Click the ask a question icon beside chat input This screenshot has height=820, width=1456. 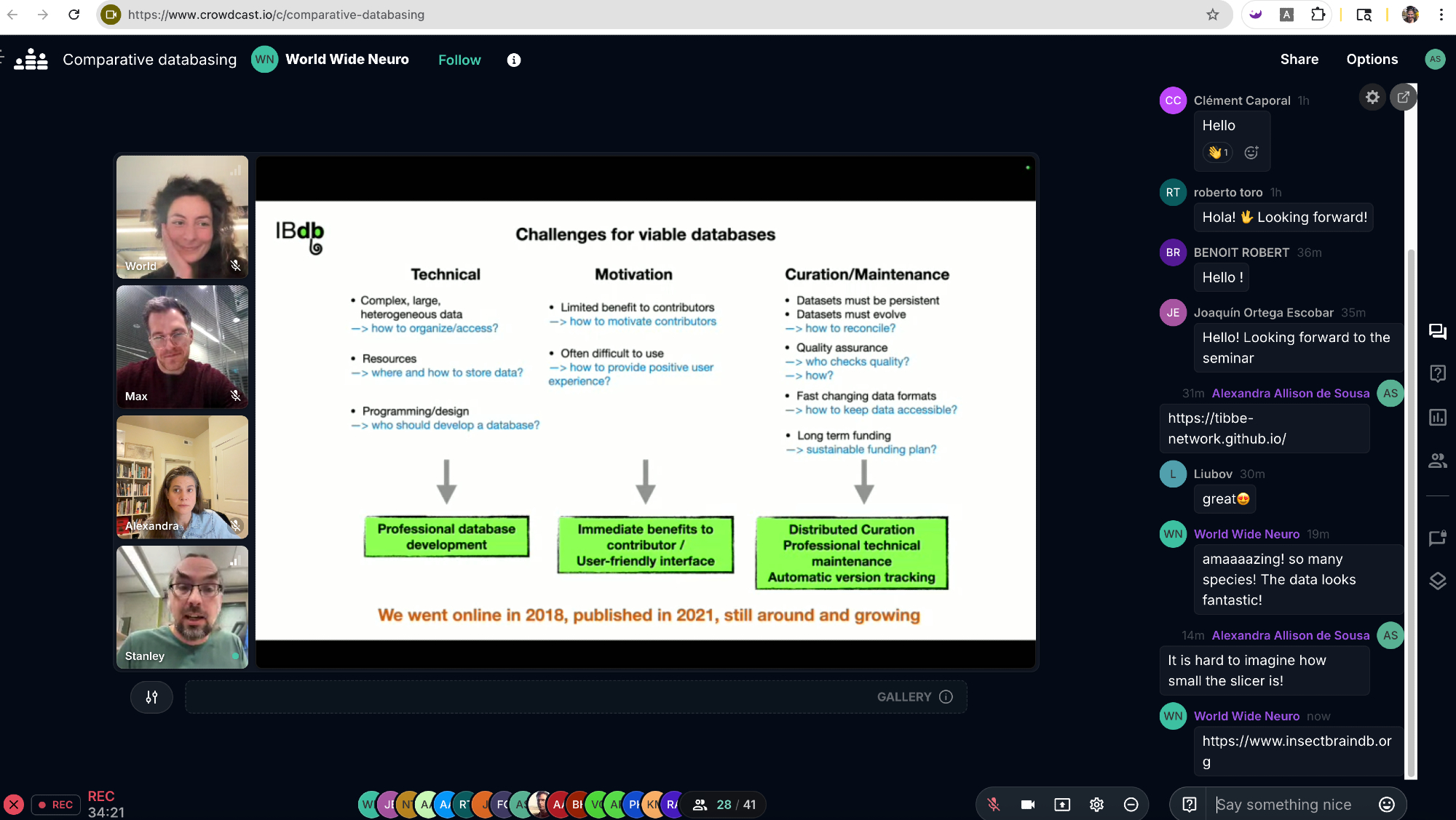1189,804
